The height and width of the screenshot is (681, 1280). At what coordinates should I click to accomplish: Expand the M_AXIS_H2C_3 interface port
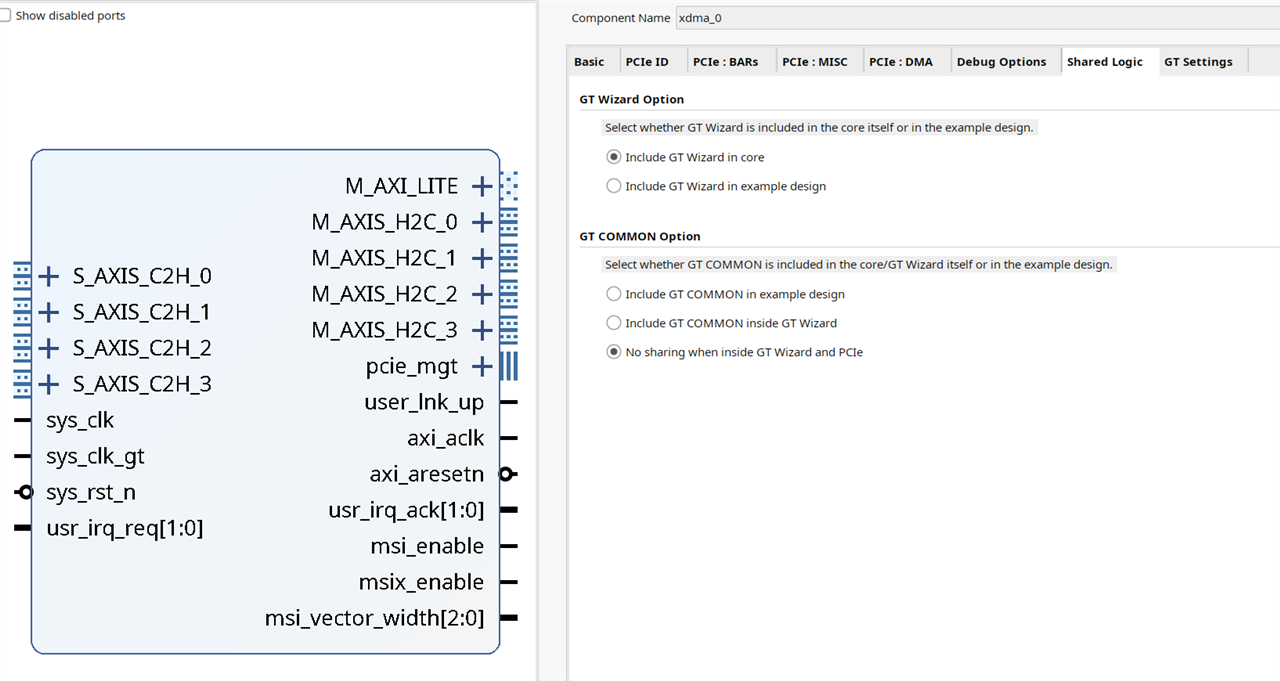[482, 330]
